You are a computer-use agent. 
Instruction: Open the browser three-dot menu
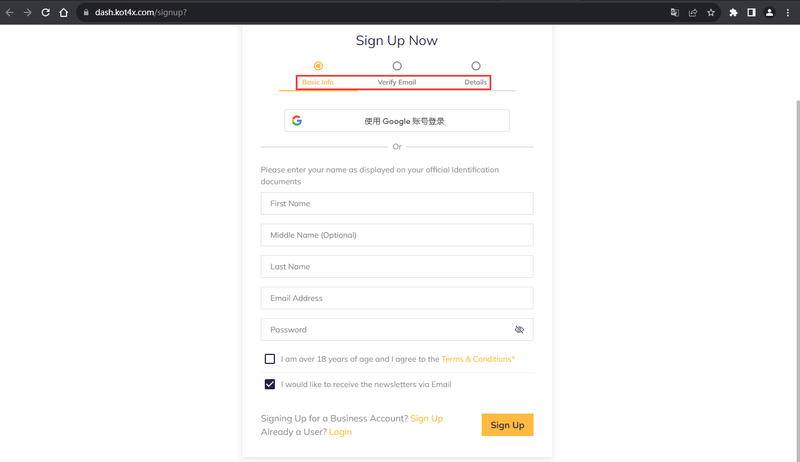point(787,13)
